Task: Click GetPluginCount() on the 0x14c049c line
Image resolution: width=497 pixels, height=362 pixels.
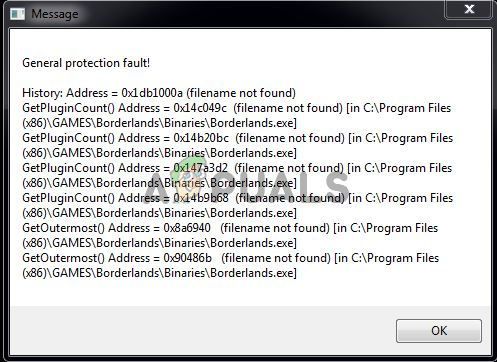Action: coord(68,108)
